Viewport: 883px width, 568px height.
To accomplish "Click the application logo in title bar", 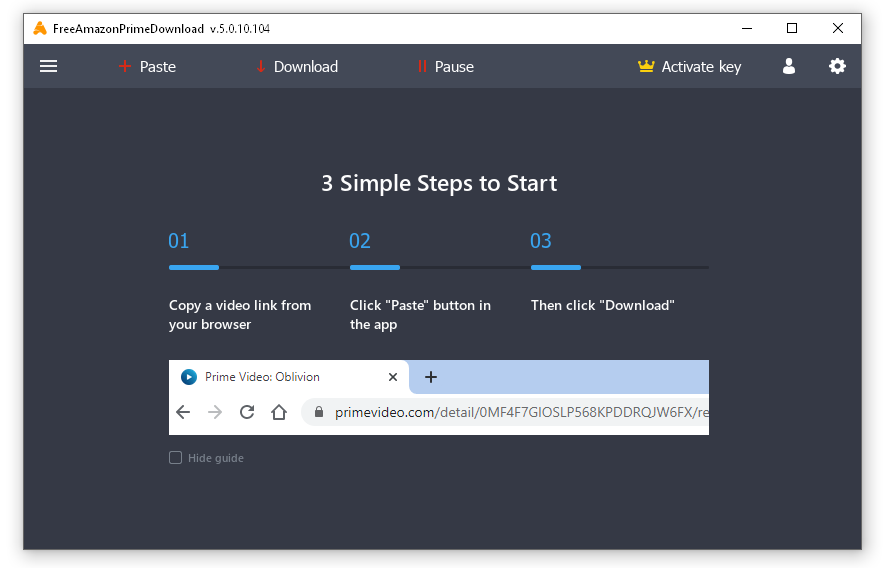I will 39,28.
